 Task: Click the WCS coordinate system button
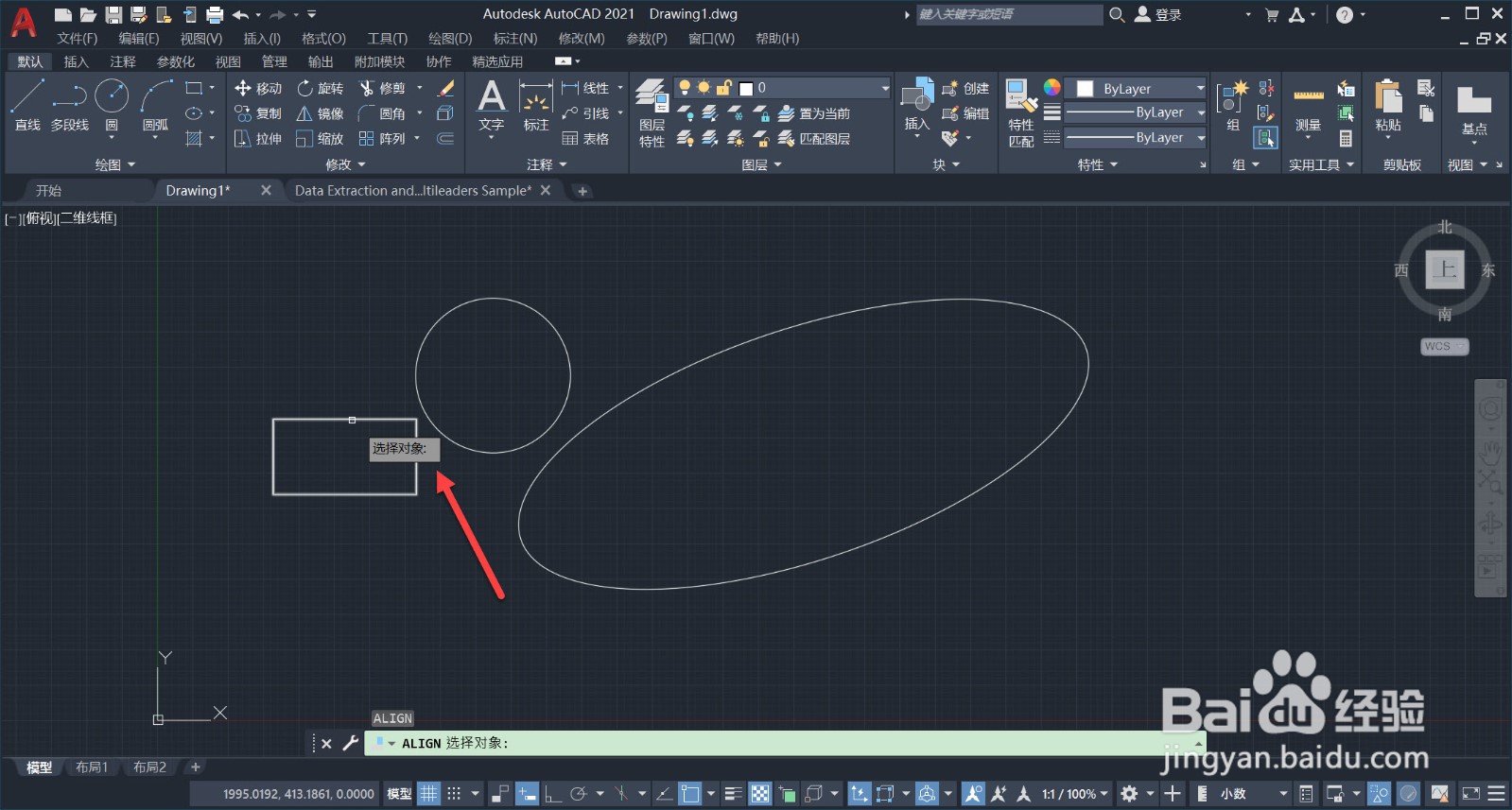pos(1444,347)
